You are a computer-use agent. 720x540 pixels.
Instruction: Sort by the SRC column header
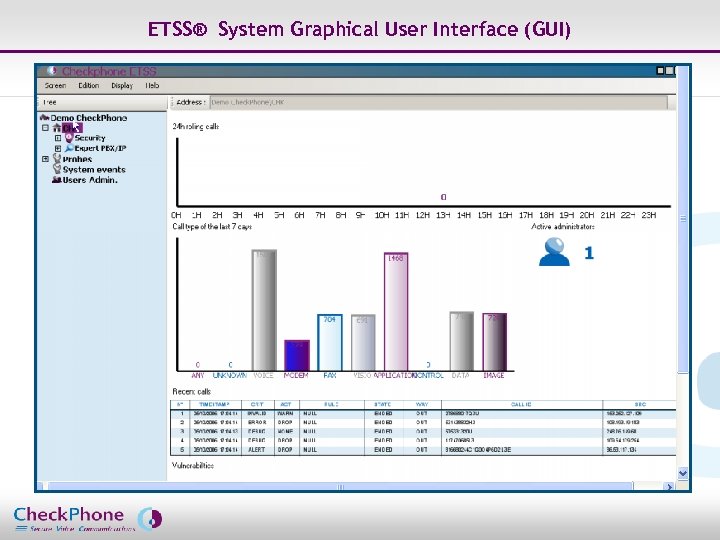pyautogui.click(x=639, y=405)
